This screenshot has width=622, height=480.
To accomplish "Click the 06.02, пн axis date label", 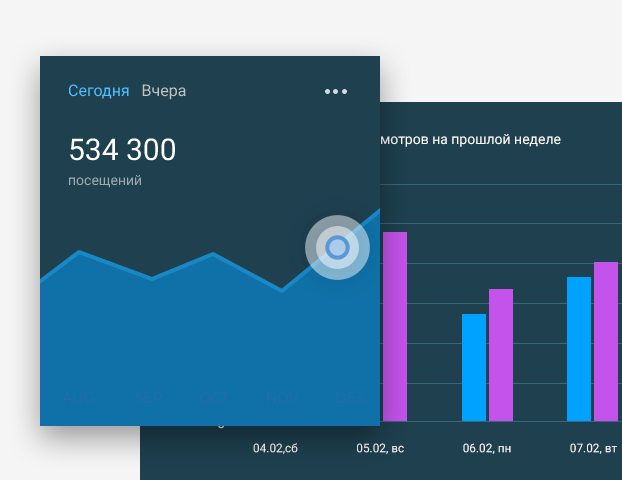I will pyautogui.click(x=486, y=449).
